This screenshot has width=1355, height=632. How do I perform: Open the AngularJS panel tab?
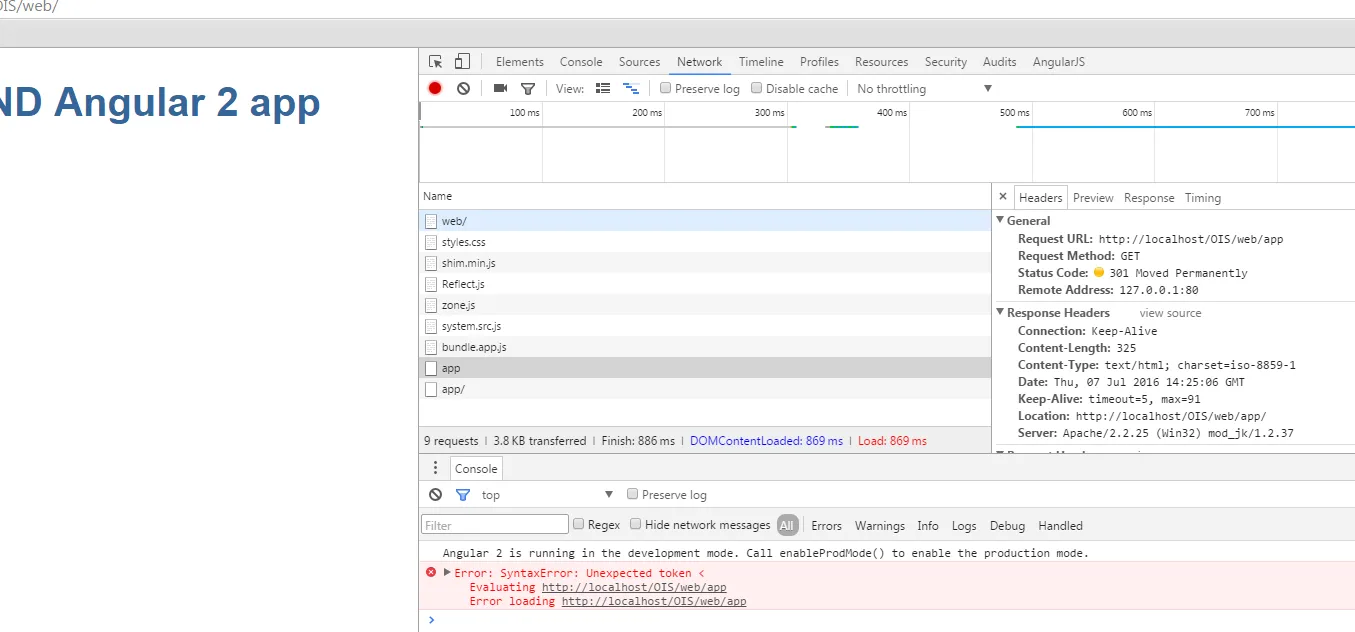pyautogui.click(x=1058, y=62)
